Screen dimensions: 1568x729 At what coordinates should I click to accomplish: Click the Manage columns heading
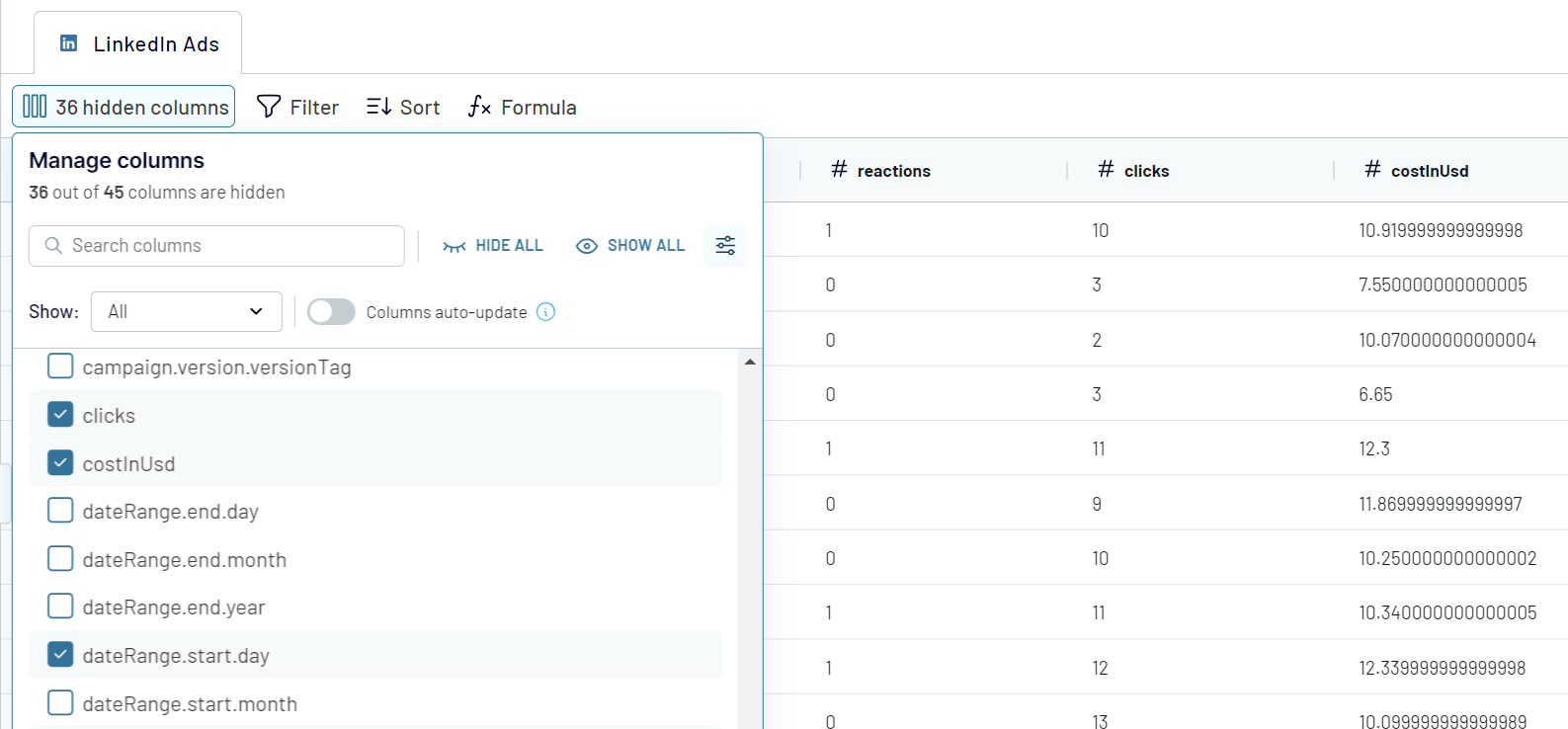click(x=117, y=160)
